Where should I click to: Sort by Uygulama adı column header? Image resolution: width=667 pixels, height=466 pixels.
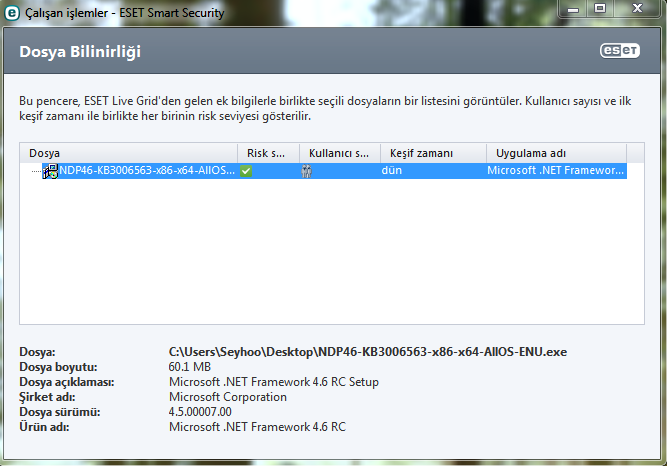[x=556, y=153]
